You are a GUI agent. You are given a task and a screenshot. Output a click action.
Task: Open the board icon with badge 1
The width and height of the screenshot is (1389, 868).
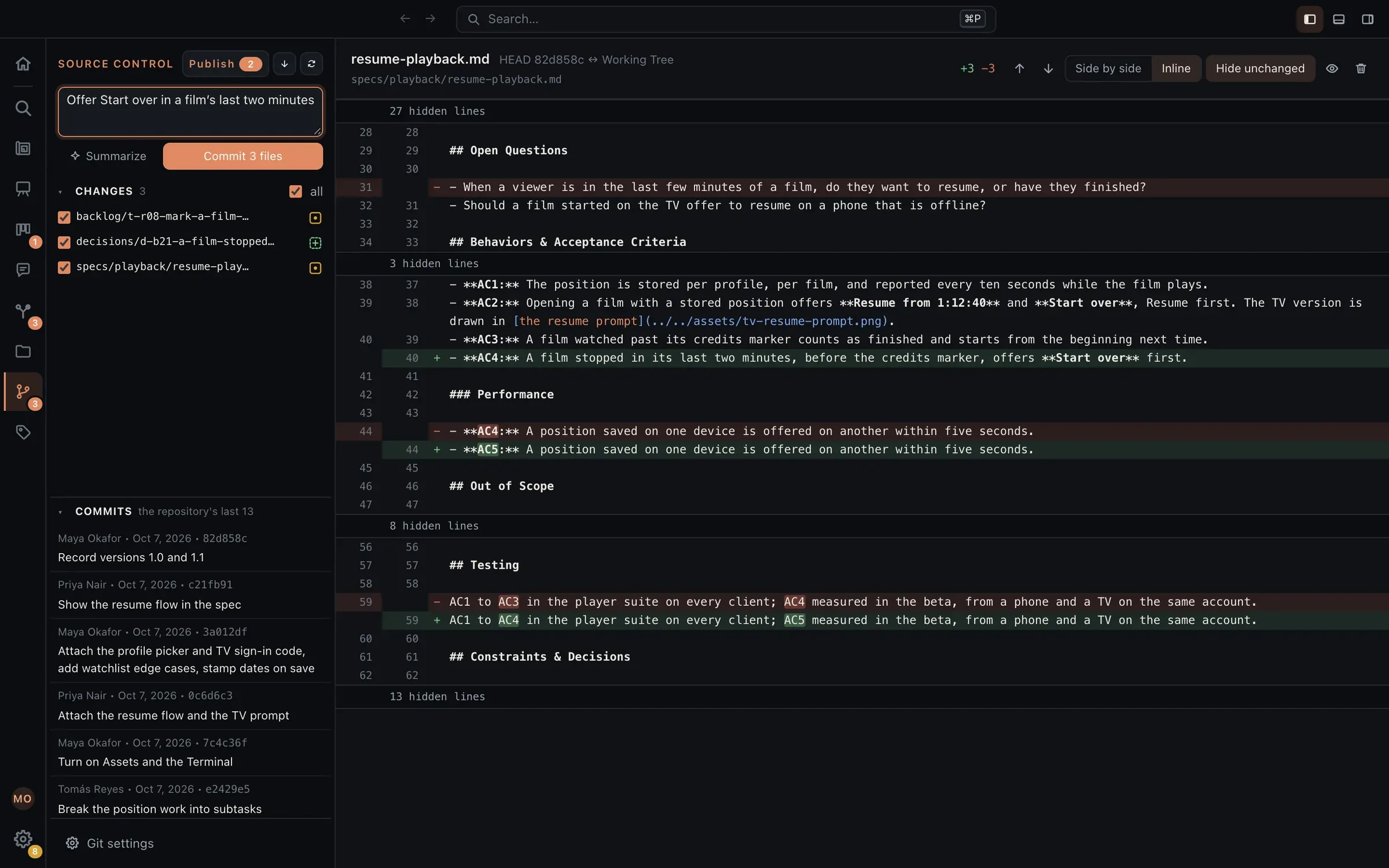[23, 230]
